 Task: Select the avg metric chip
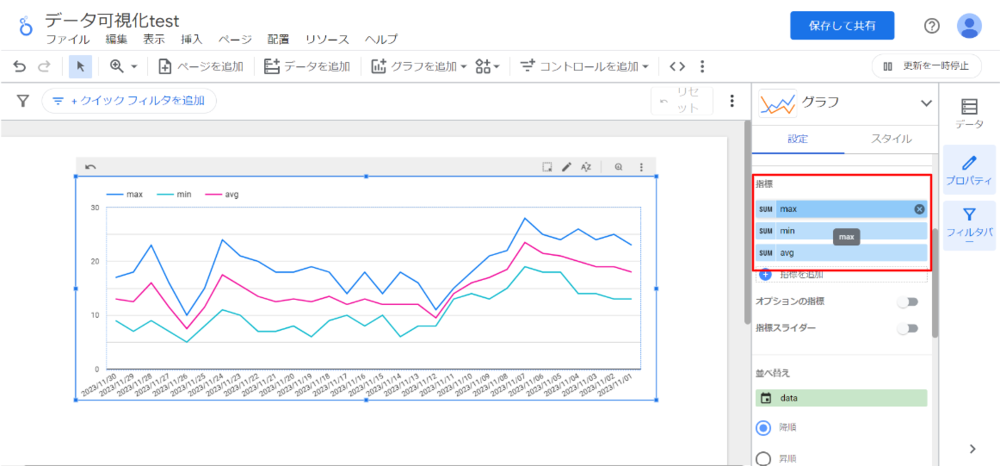tap(842, 252)
